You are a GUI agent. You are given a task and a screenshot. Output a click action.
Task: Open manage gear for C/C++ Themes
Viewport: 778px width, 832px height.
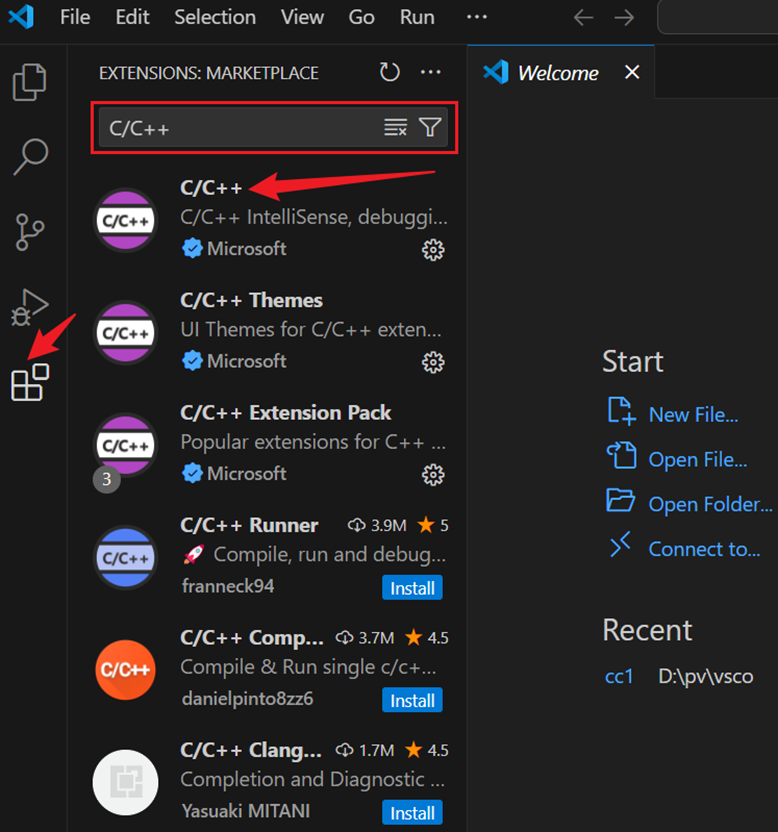pyautogui.click(x=433, y=362)
